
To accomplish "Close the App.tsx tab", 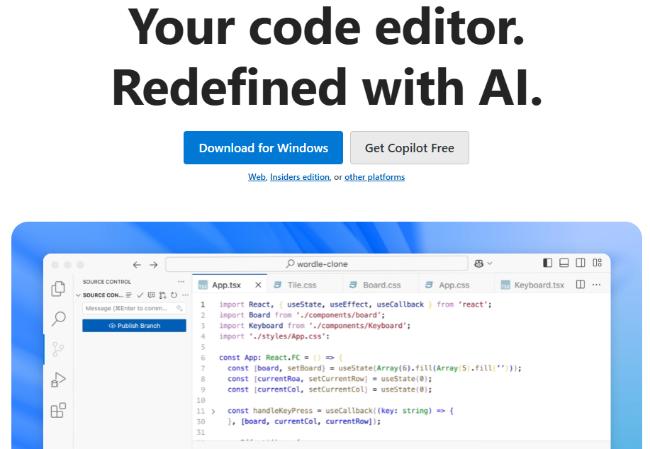I will [258, 285].
